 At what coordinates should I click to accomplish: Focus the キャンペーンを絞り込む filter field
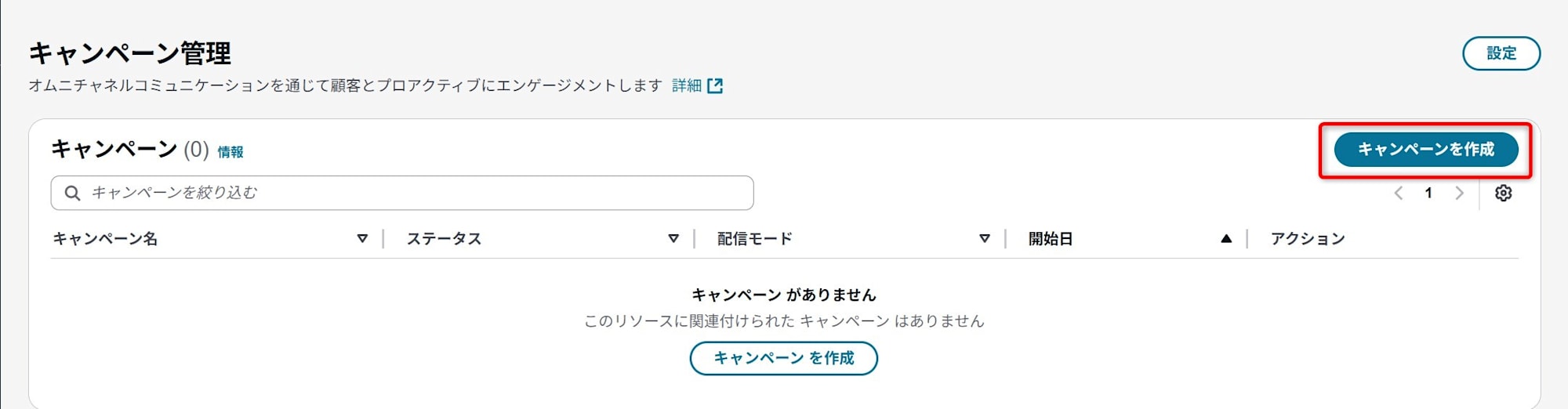point(402,193)
